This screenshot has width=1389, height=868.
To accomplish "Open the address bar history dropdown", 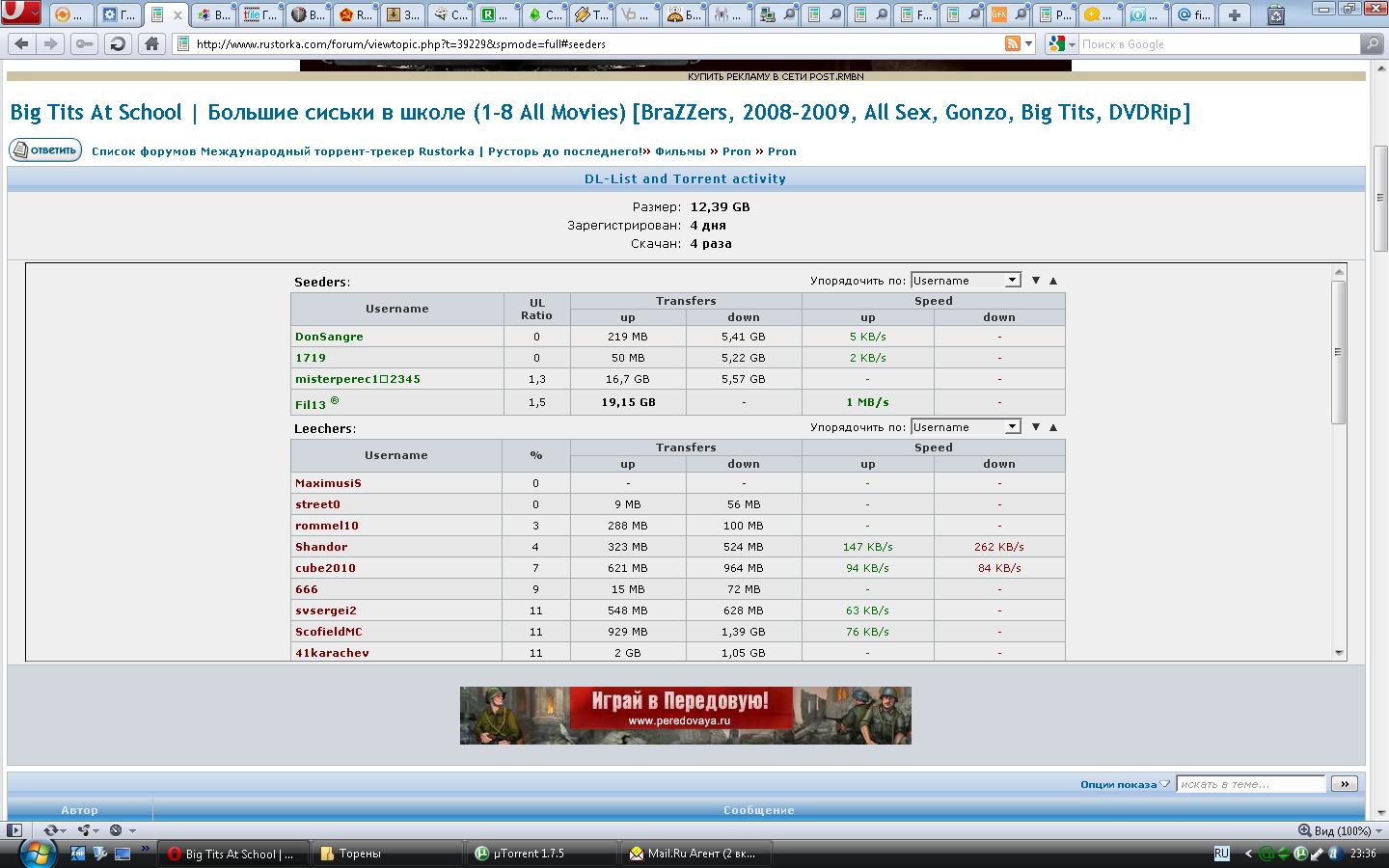I will (x=1029, y=43).
